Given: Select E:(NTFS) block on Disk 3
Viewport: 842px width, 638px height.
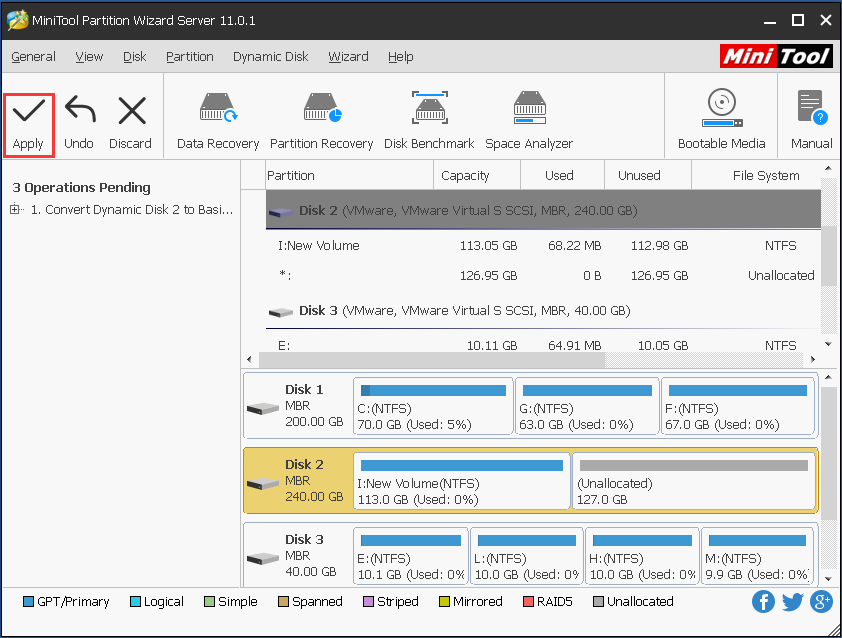Looking at the screenshot, I should point(411,556).
